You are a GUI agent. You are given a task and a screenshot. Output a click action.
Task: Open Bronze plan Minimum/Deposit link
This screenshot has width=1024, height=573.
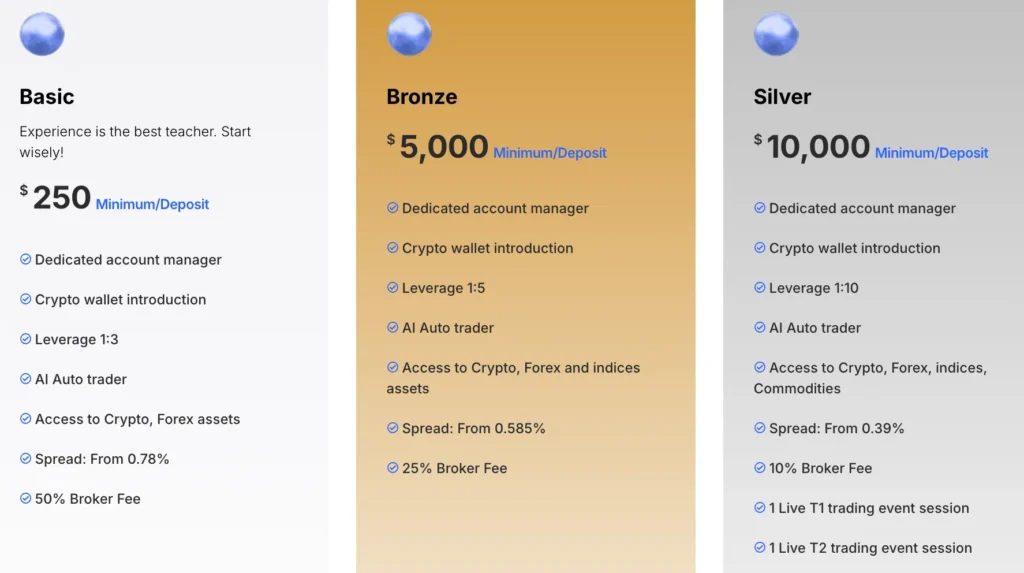(550, 153)
